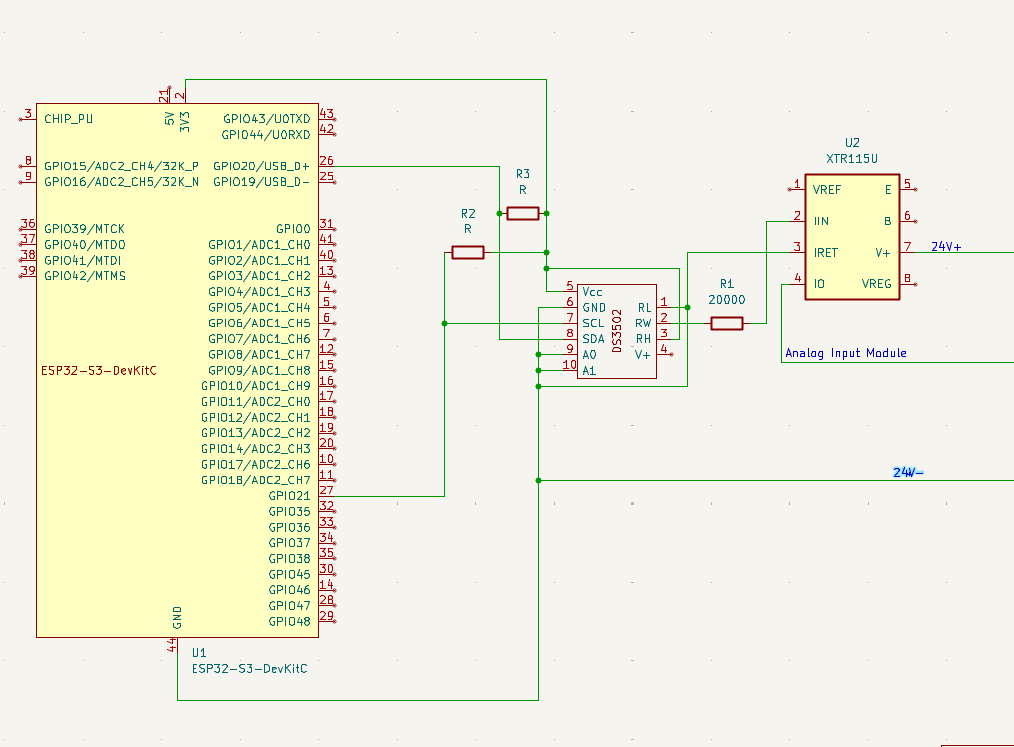Select the R1 20000 resistor symbol

pos(726,323)
